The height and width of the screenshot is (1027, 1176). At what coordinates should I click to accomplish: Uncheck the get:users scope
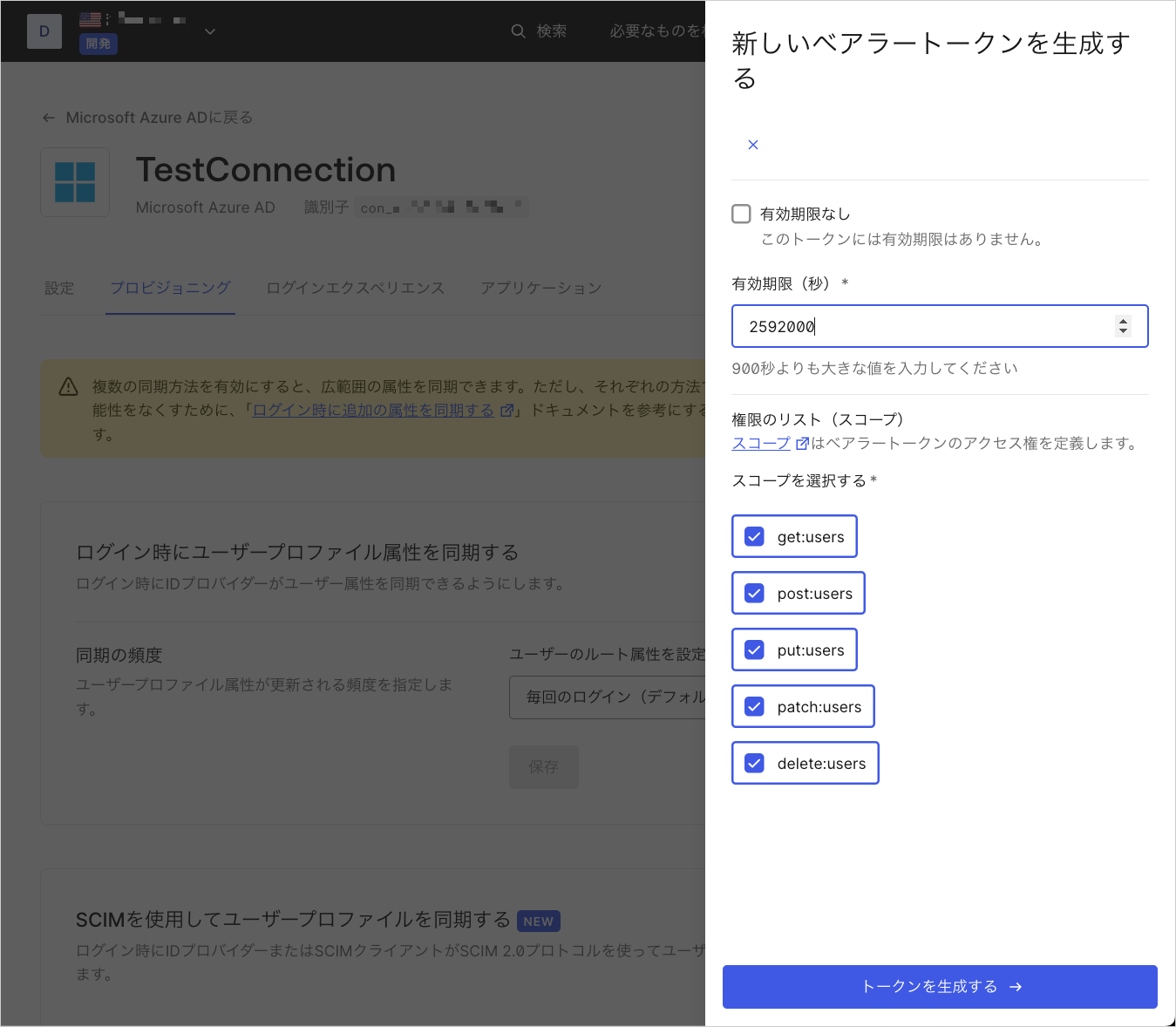[754, 536]
